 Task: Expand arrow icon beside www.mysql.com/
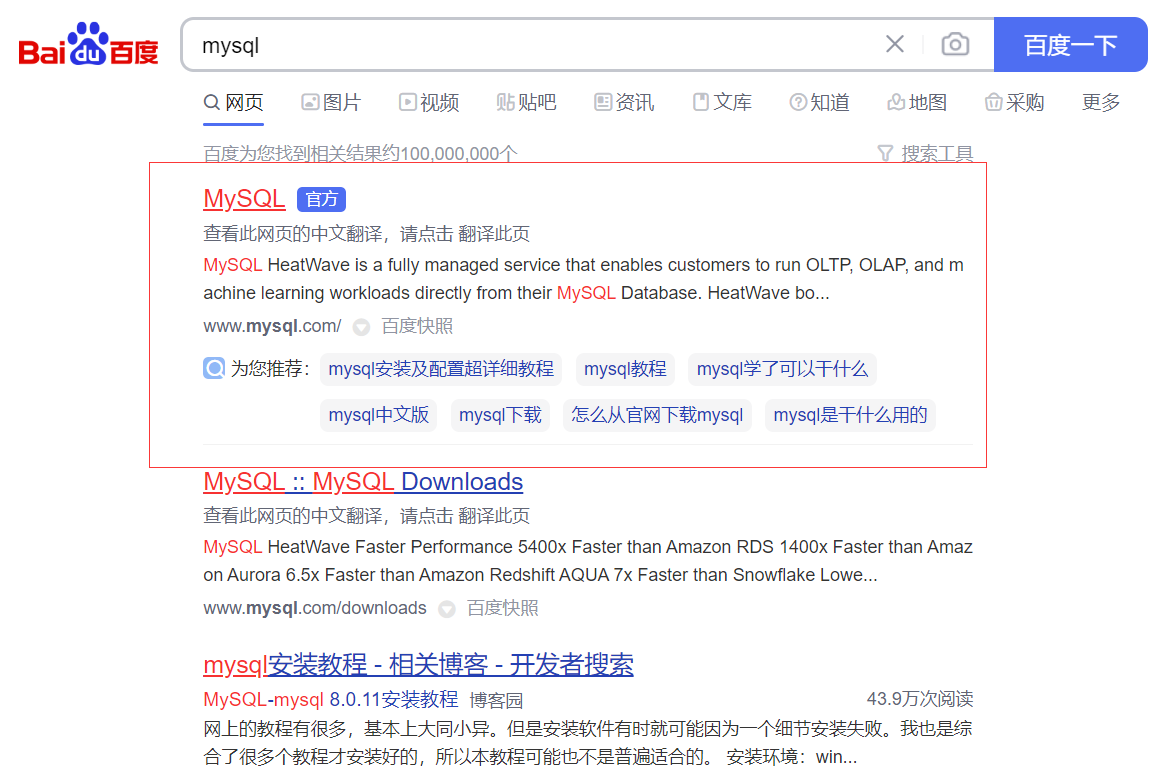361,327
